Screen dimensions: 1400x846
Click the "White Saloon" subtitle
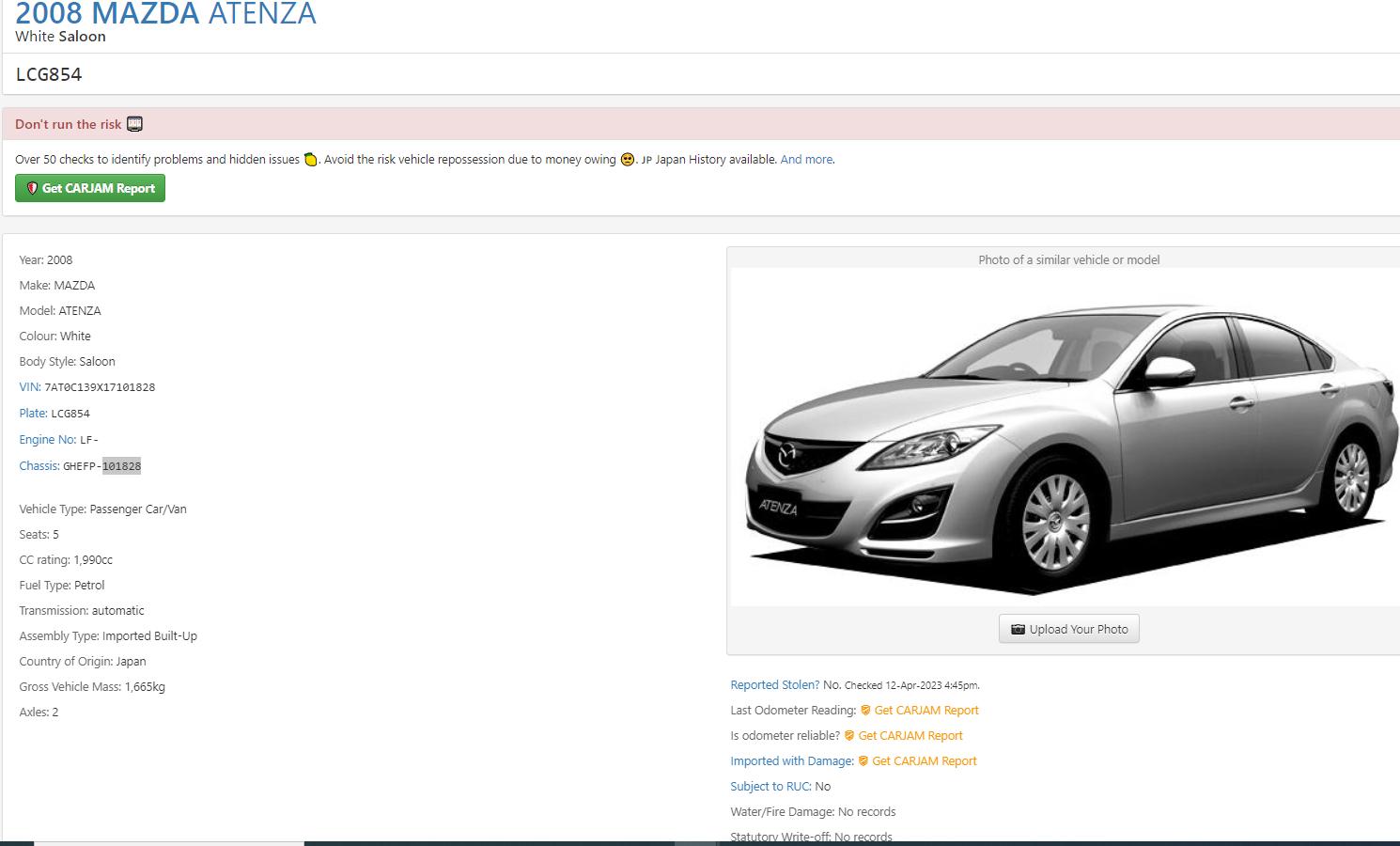pos(60,37)
